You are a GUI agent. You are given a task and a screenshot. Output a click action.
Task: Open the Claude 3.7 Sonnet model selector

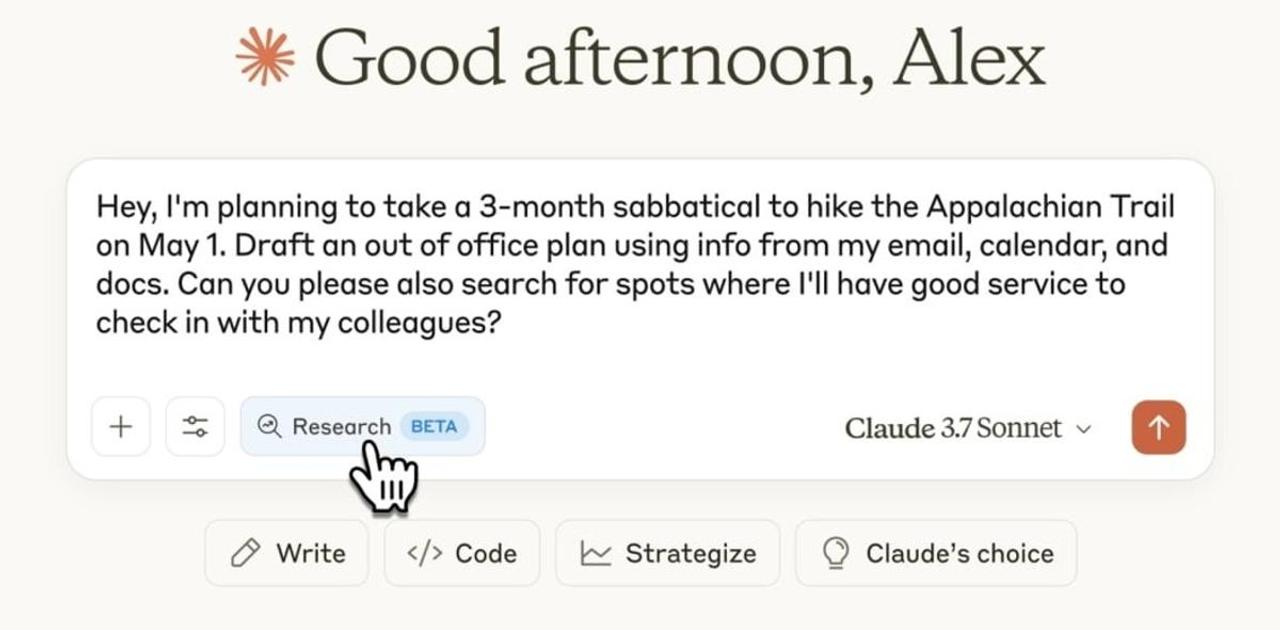(952, 428)
